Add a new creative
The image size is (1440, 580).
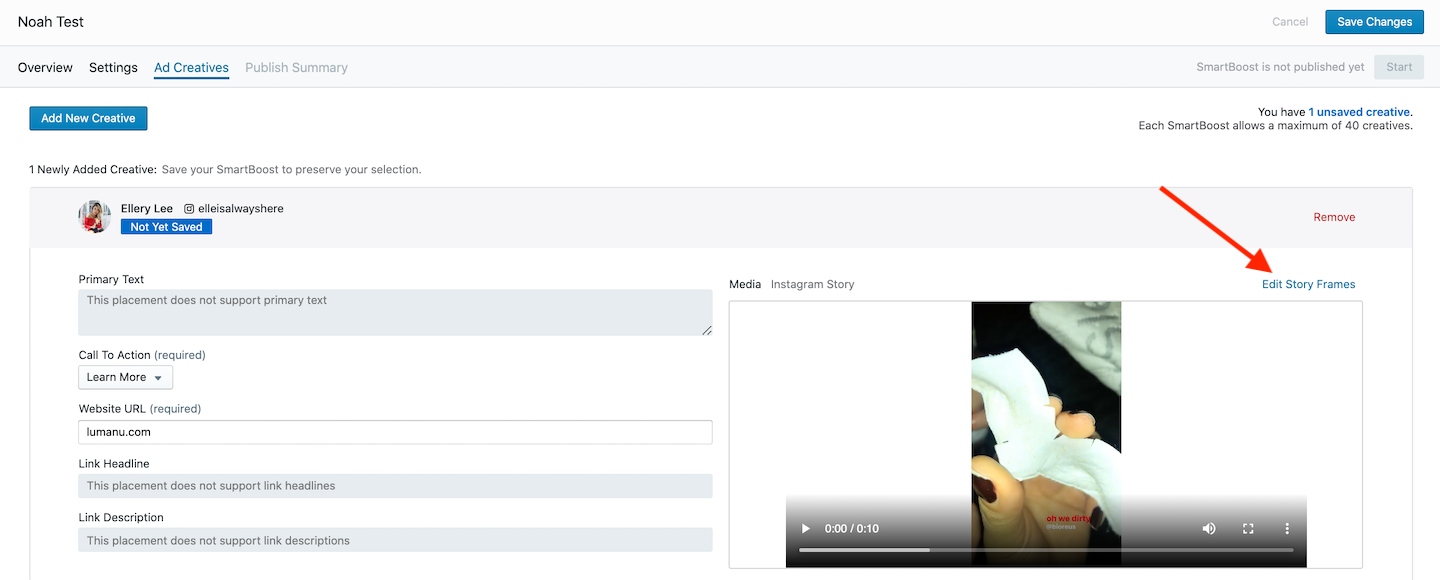click(88, 118)
